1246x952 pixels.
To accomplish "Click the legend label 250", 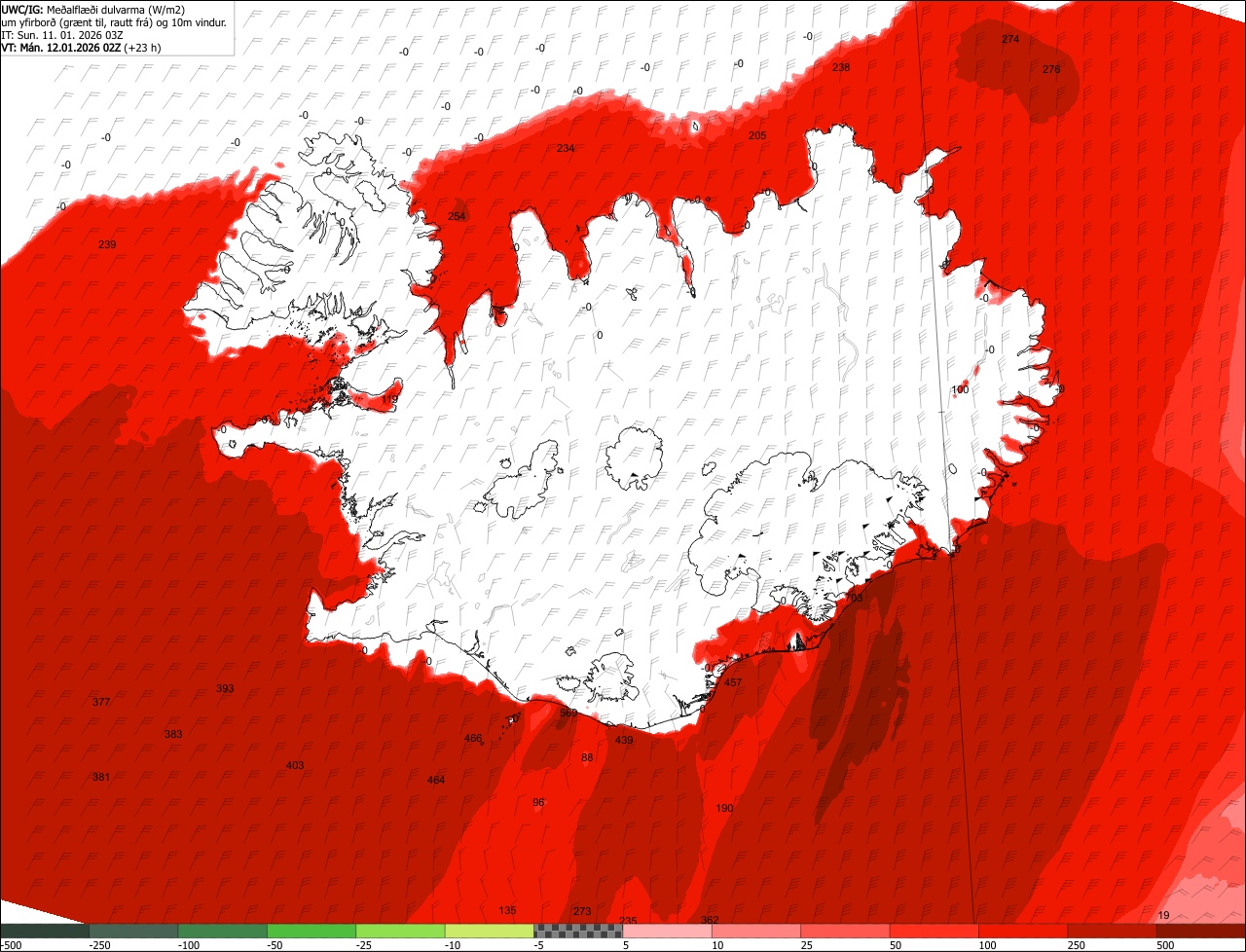I will coord(1076,945).
